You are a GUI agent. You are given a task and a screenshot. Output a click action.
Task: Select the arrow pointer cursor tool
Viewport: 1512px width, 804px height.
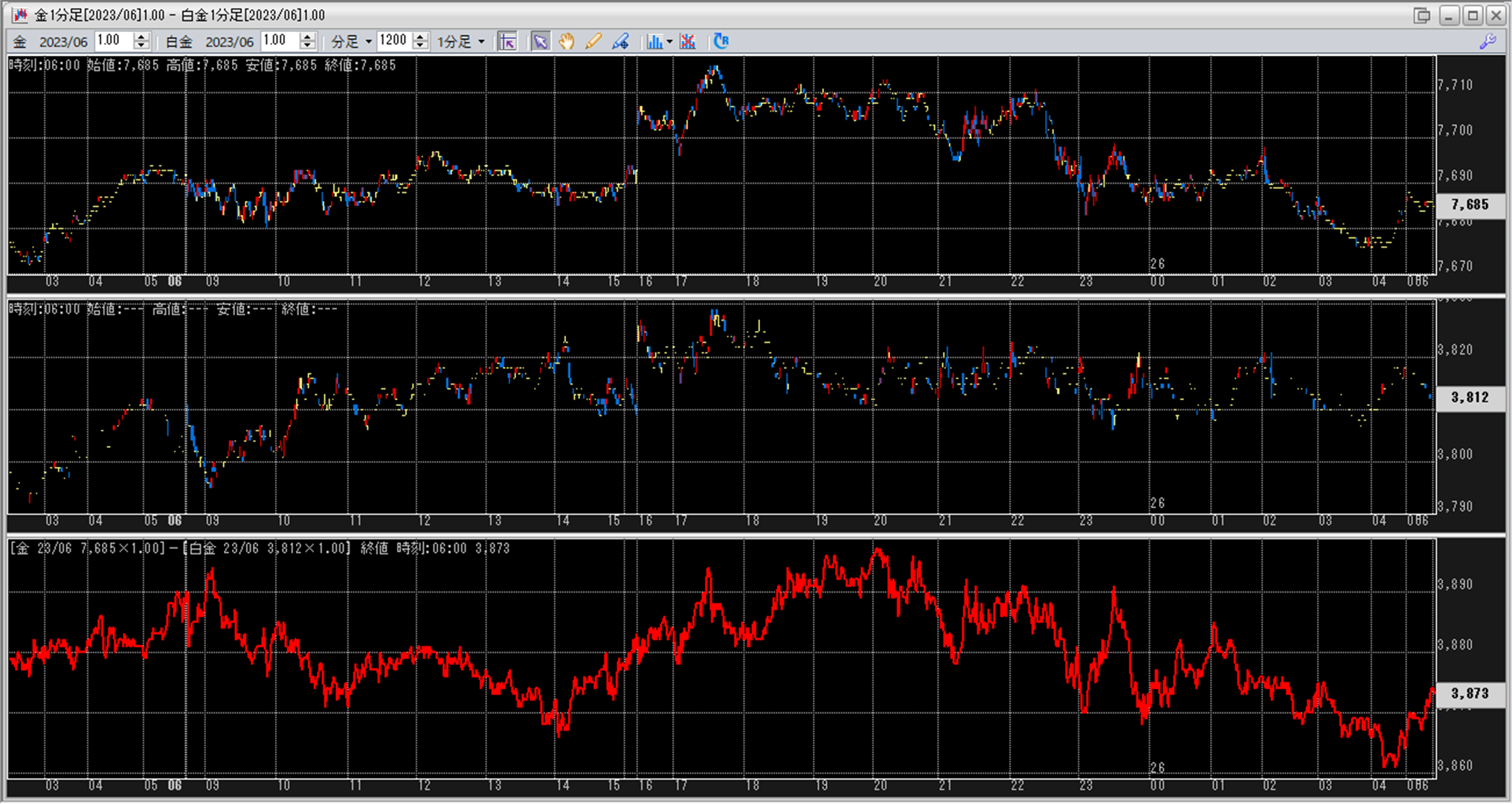pyautogui.click(x=541, y=42)
